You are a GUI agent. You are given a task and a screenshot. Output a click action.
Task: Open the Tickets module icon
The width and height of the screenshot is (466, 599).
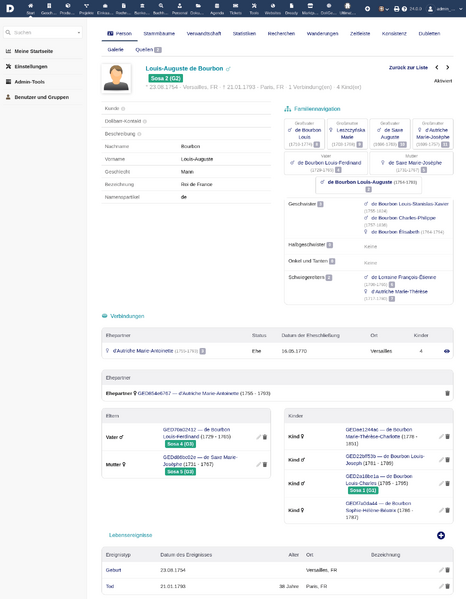point(235,8)
